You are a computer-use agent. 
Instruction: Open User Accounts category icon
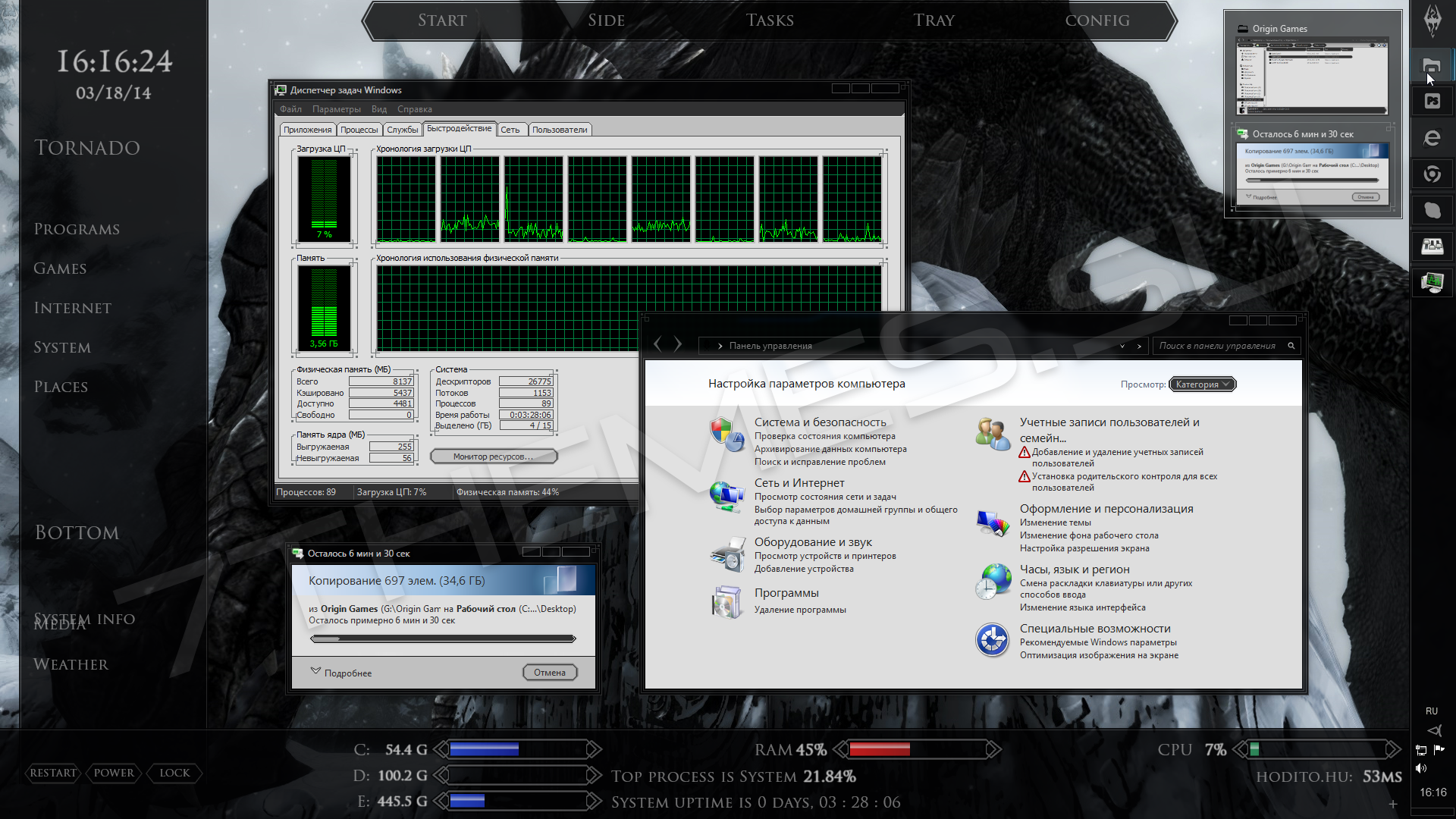(x=993, y=434)
